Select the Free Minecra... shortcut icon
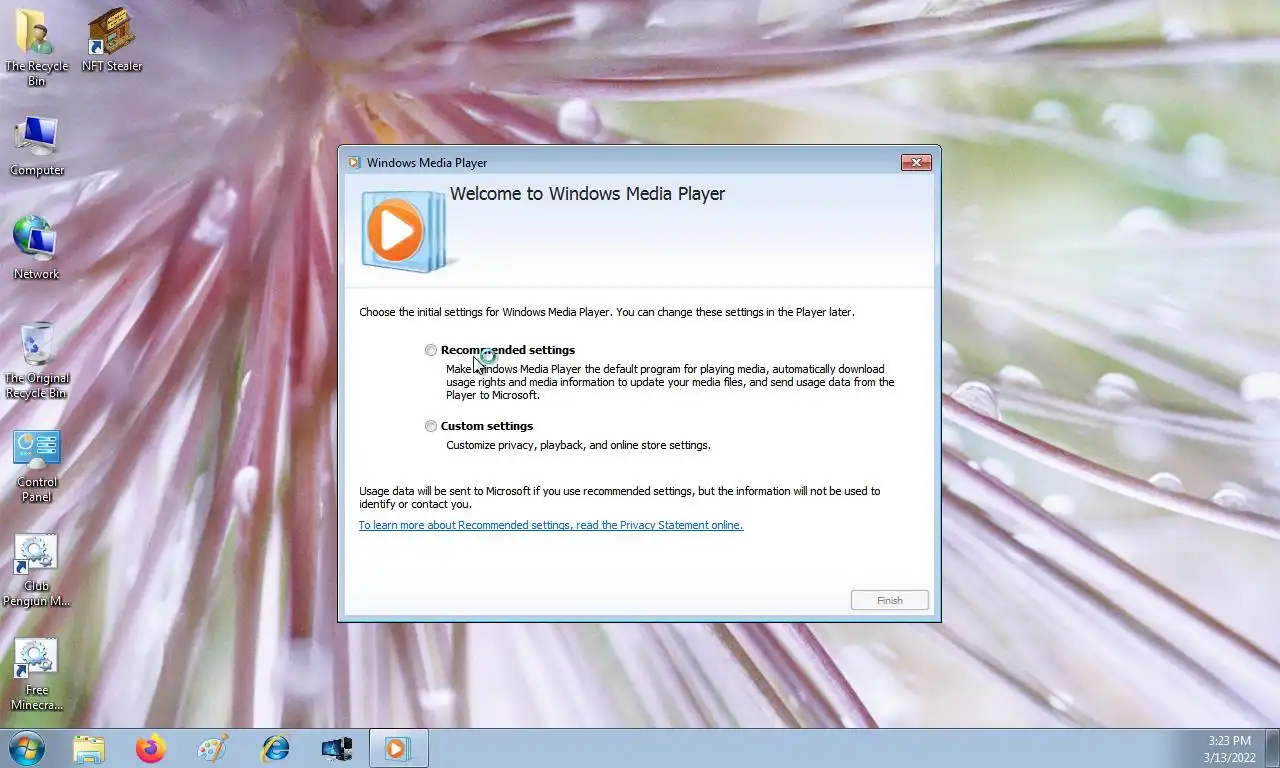The height and width of the screenshot is (768, 1280). click(37, 674)
